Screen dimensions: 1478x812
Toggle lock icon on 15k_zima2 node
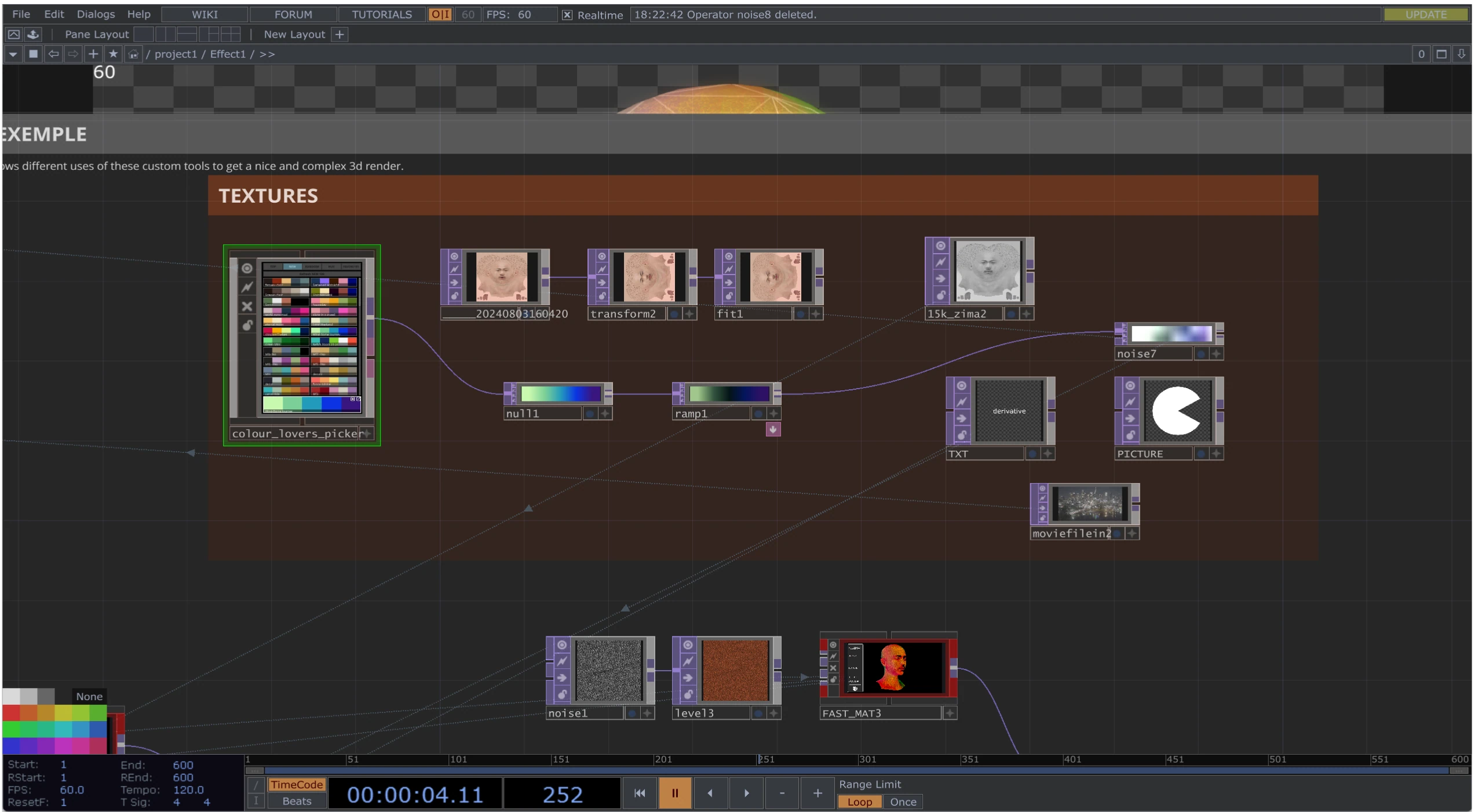tap(940, 295)
